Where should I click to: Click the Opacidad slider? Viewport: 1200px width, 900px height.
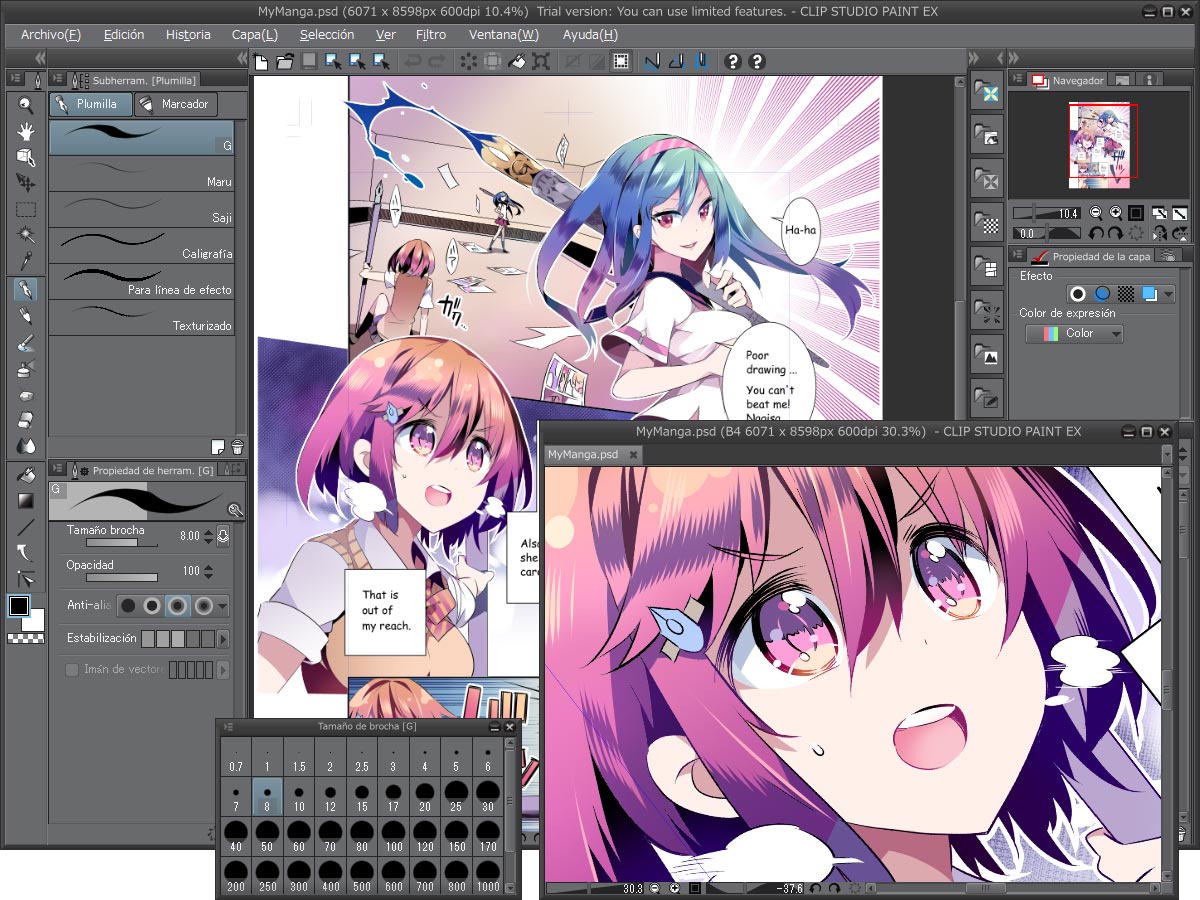click(122, 577)
